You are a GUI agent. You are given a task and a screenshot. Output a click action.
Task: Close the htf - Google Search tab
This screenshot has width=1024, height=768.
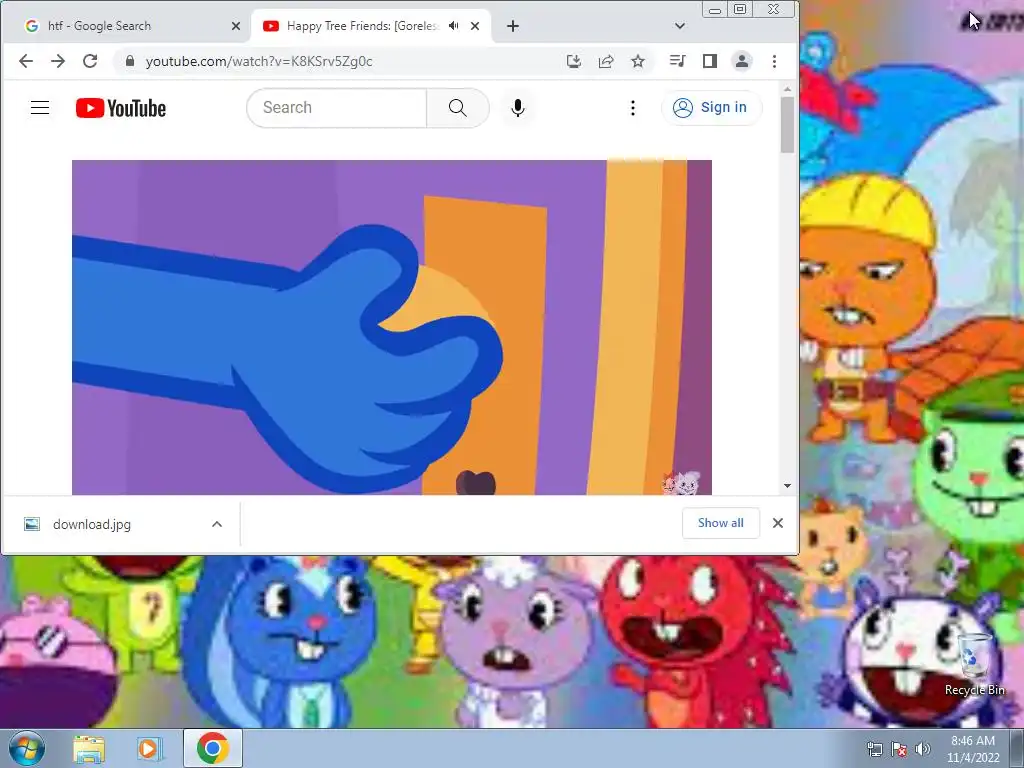(236, 26)
